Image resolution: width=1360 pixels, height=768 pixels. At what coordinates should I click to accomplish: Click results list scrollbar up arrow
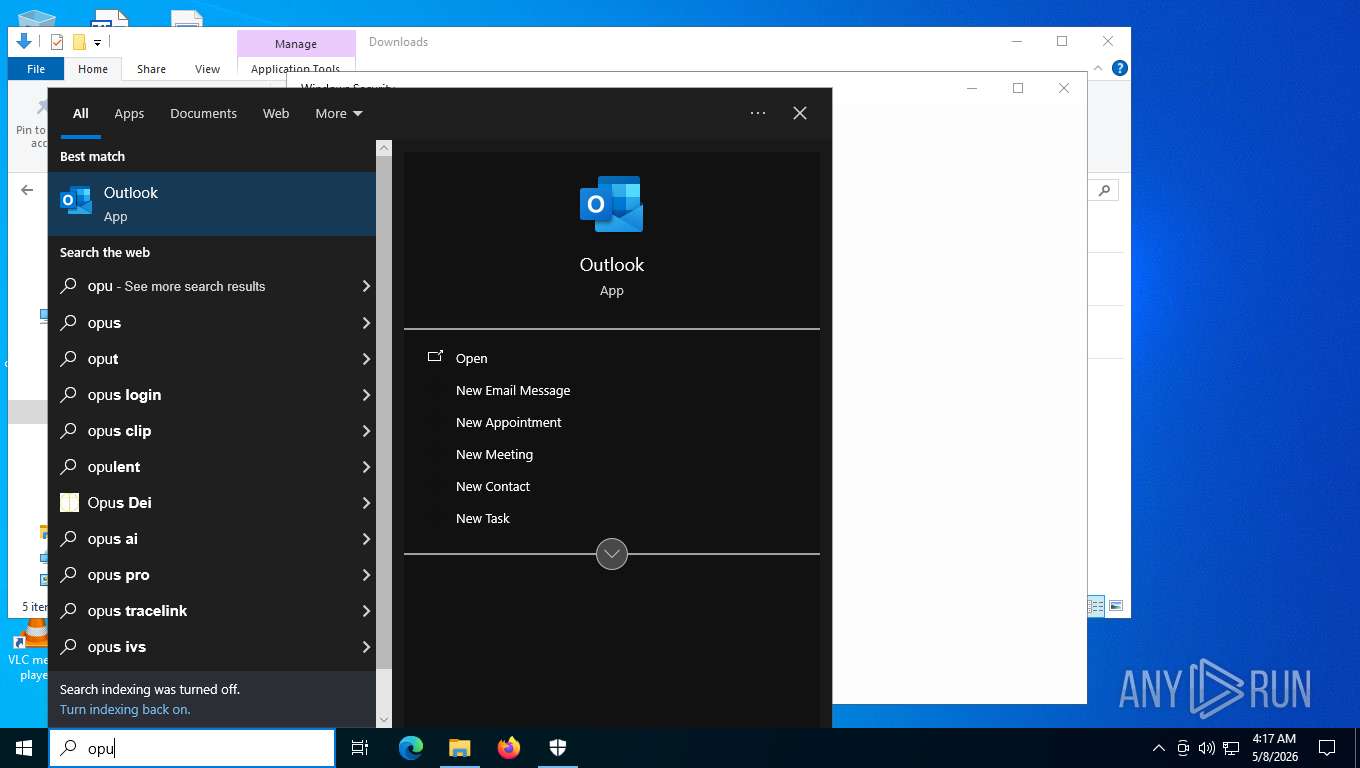coord(384,148)
